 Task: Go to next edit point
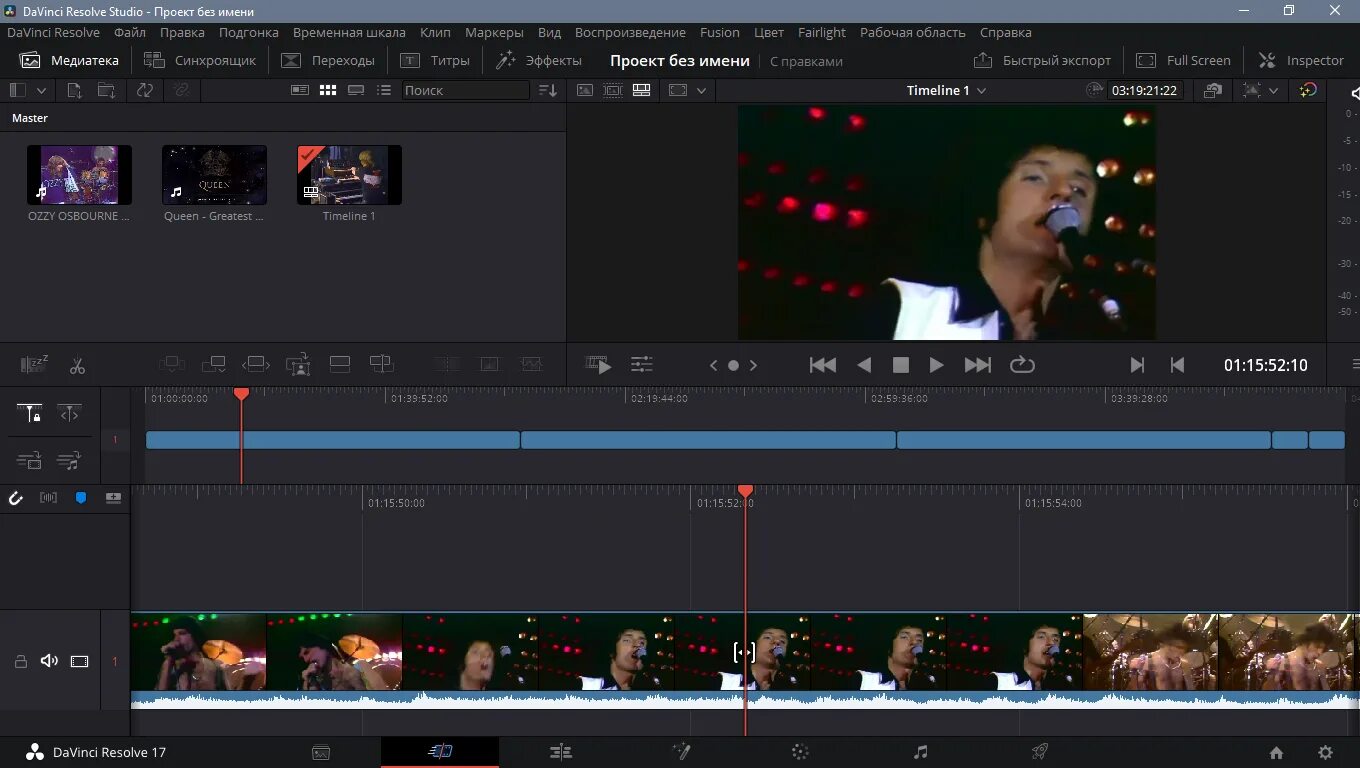click(x=1137, y=365)
